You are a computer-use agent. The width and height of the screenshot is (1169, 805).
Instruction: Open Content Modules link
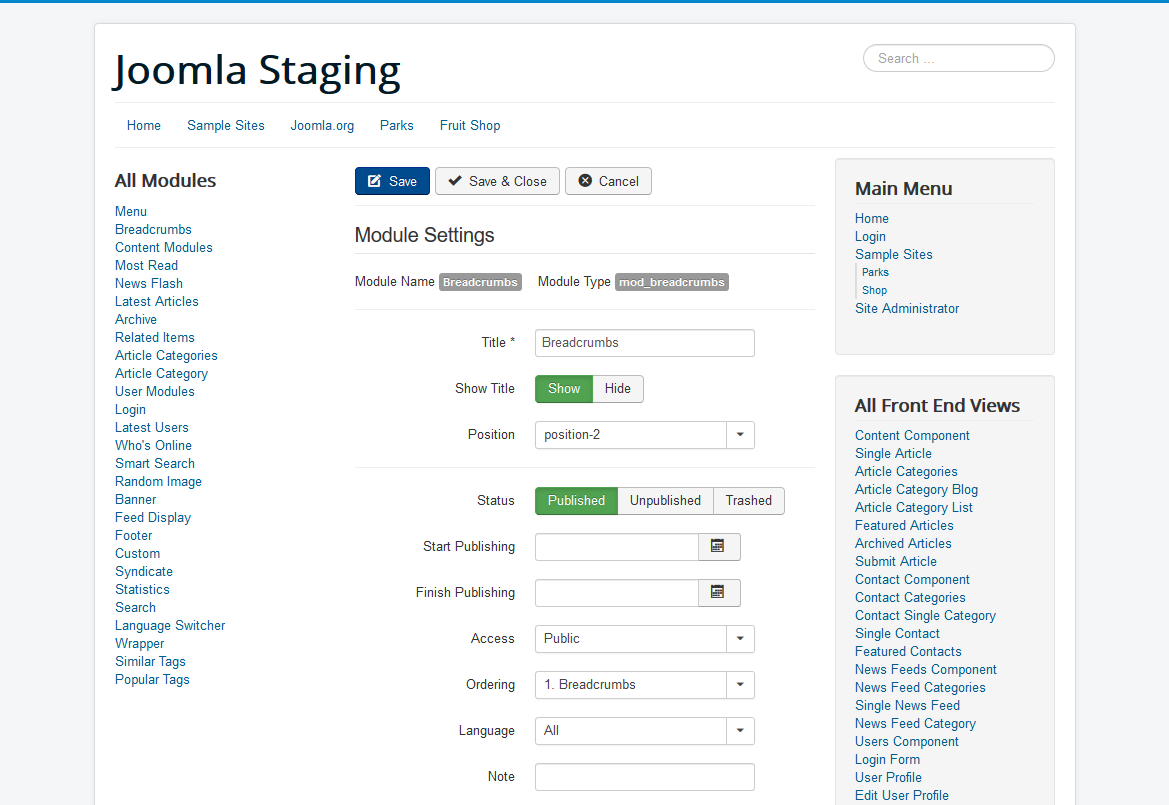tap(163, 247)
